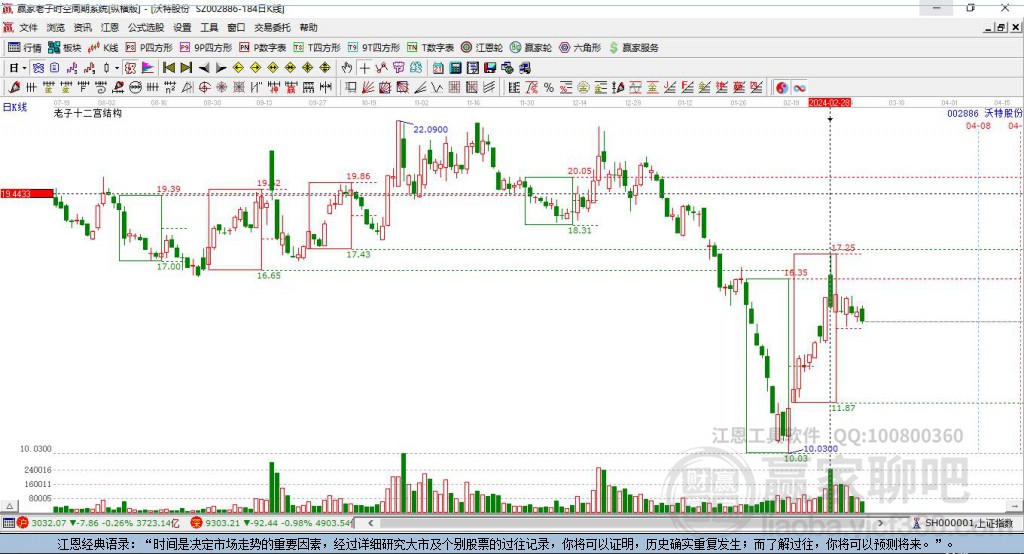Open the 交易委托 menu
Viewport: 1024px width, 554px height.
[x=272, y=27]
